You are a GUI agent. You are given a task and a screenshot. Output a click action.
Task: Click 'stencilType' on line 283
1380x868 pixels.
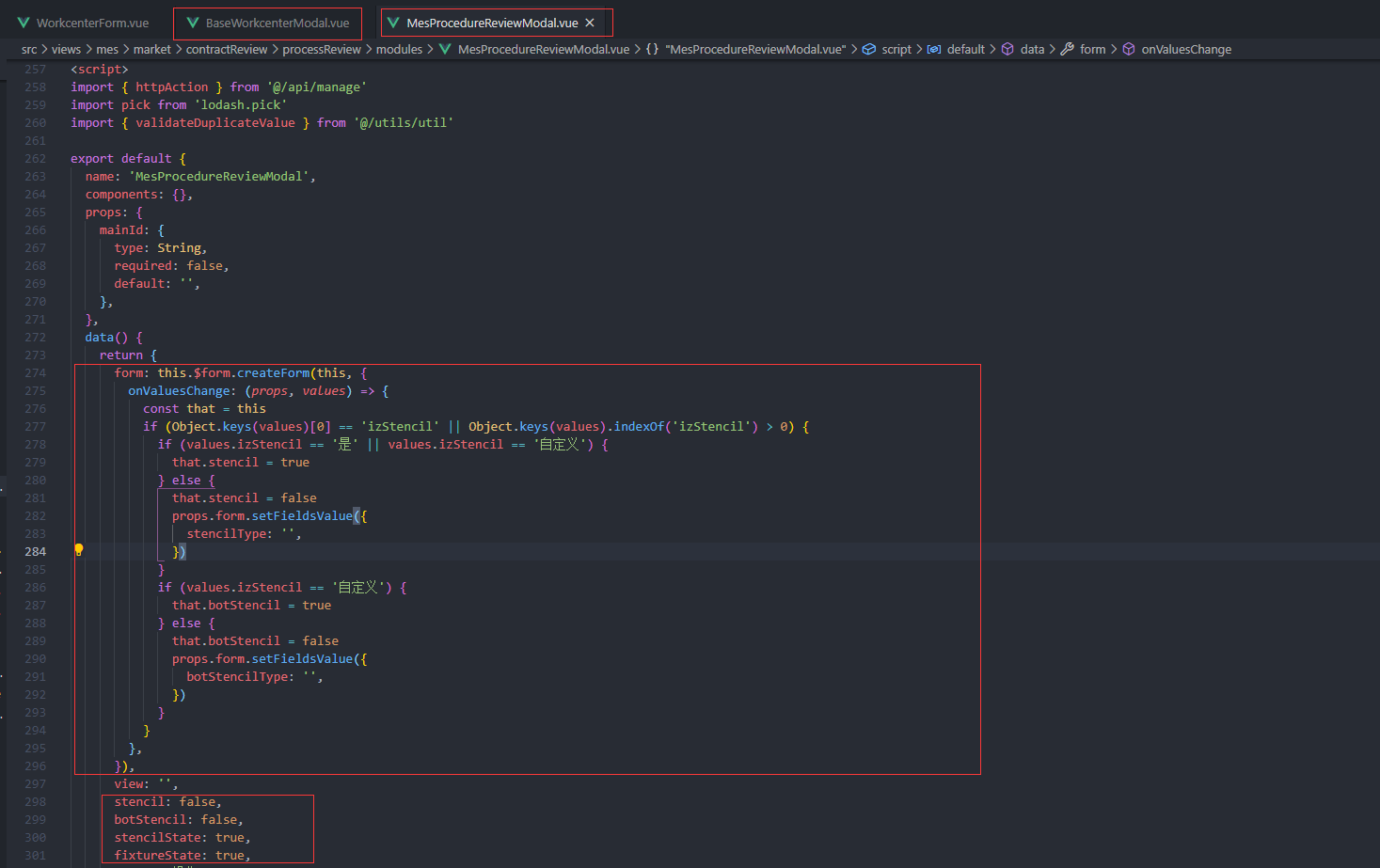227,533
